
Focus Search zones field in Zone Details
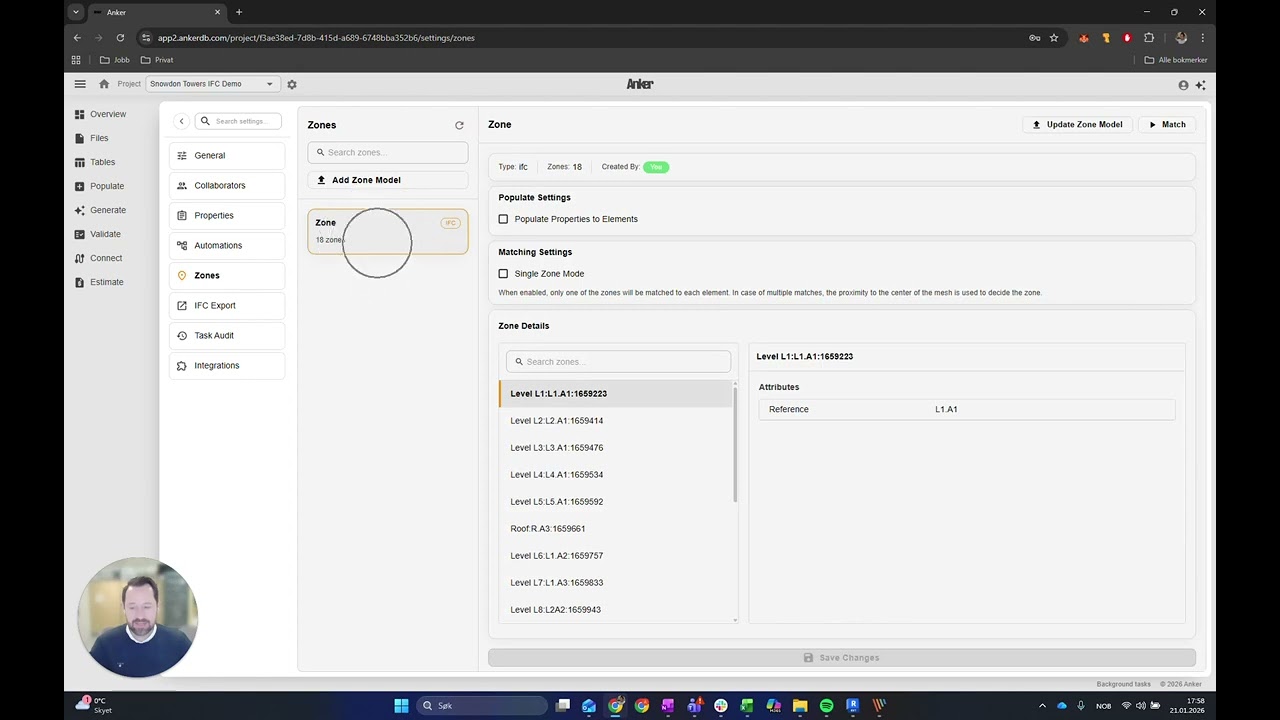618,361
